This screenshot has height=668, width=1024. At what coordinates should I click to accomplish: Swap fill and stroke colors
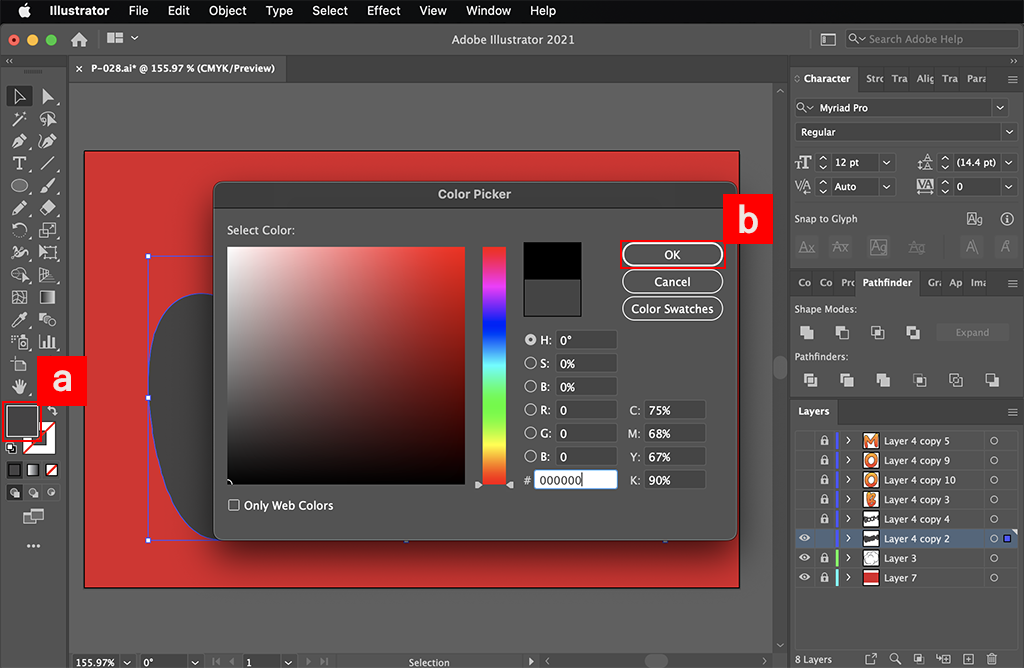point(52,411)
